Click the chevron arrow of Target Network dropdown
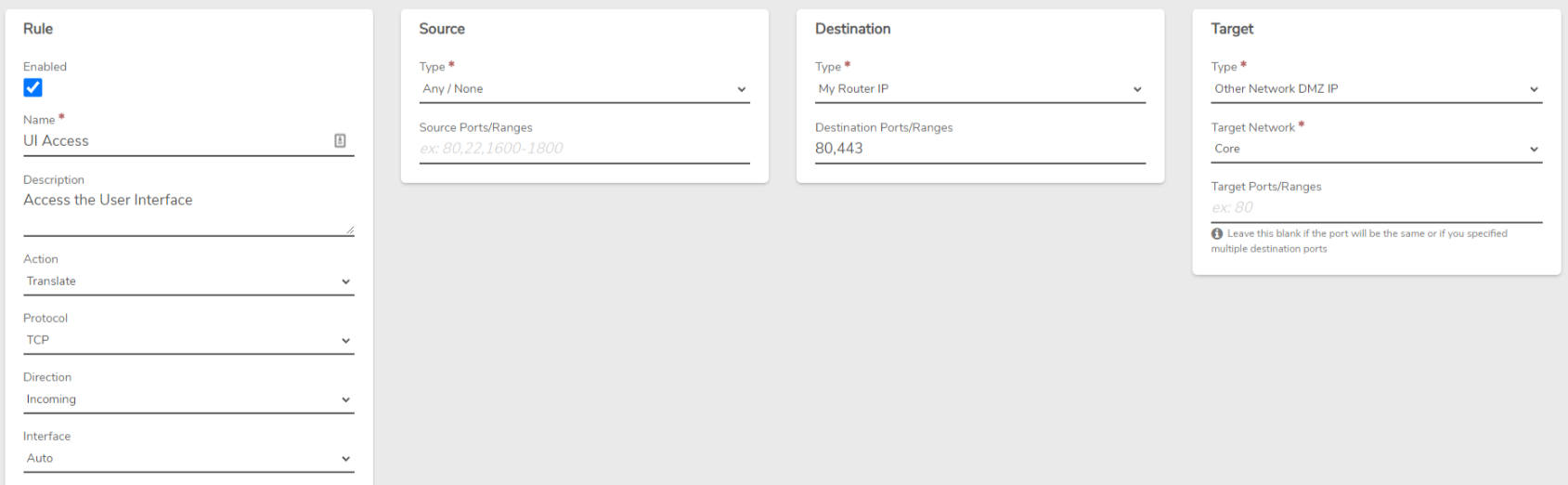This screenshot has width=1568, height=485. point(1534,150)
